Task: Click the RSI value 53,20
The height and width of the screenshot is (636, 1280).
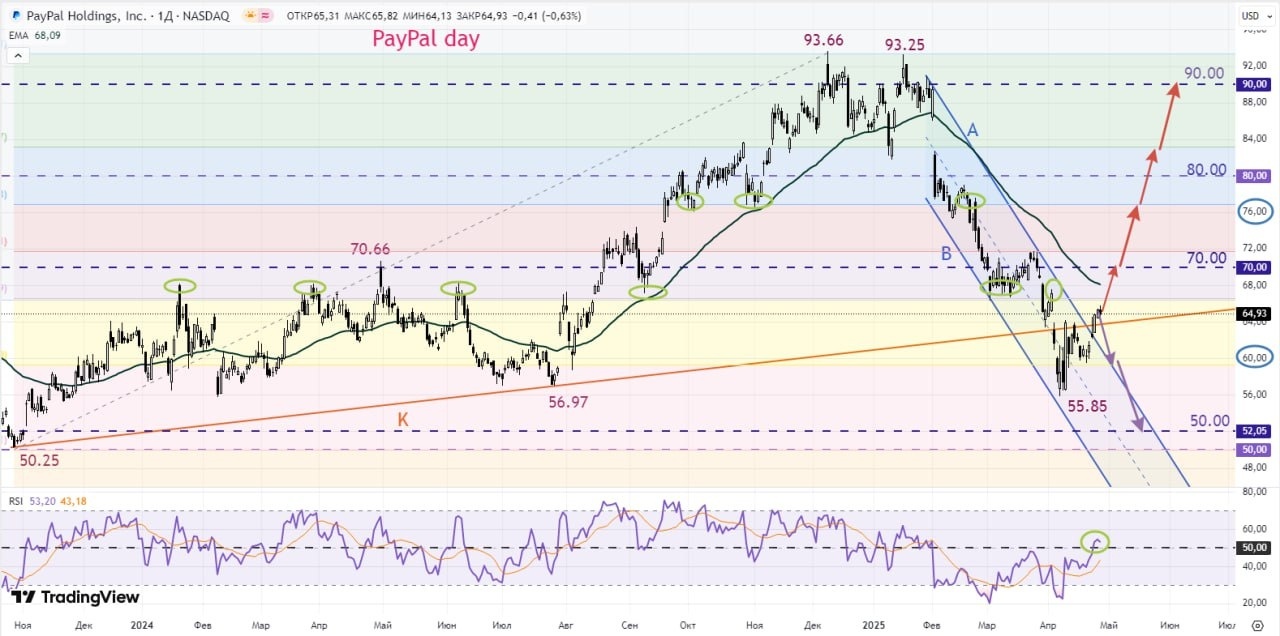Action: (x=42, y=501)
